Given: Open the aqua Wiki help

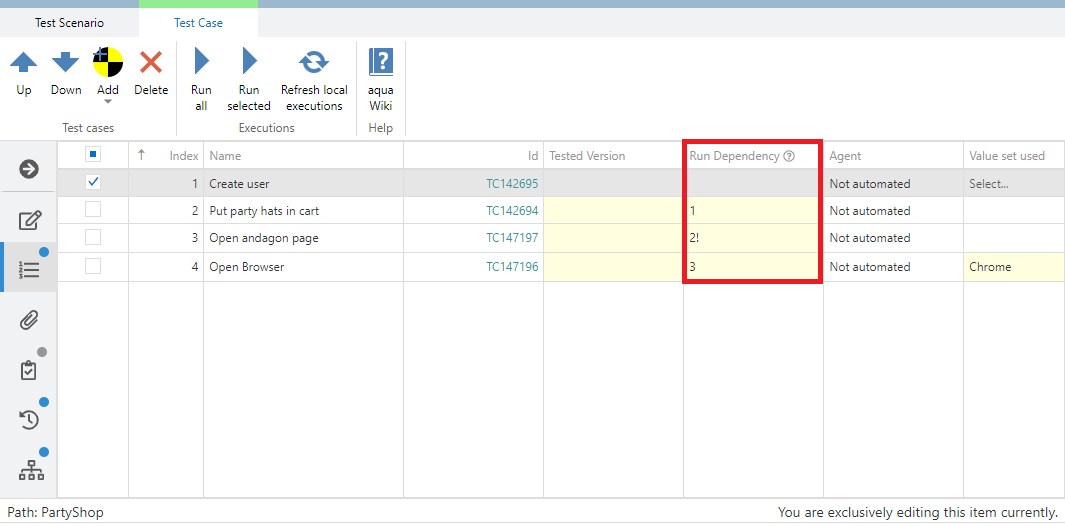Looking at the screenshot, I should 381,63.
